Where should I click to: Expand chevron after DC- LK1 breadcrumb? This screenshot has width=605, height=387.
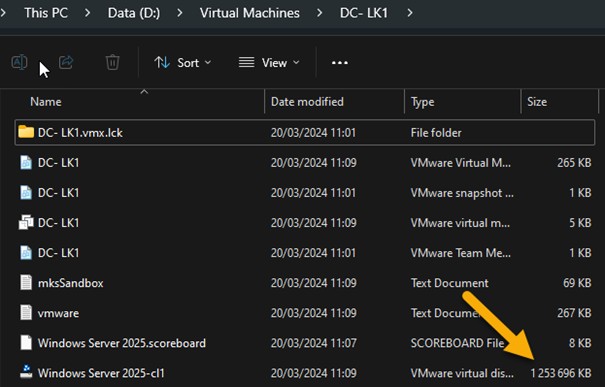click(410, 13)
